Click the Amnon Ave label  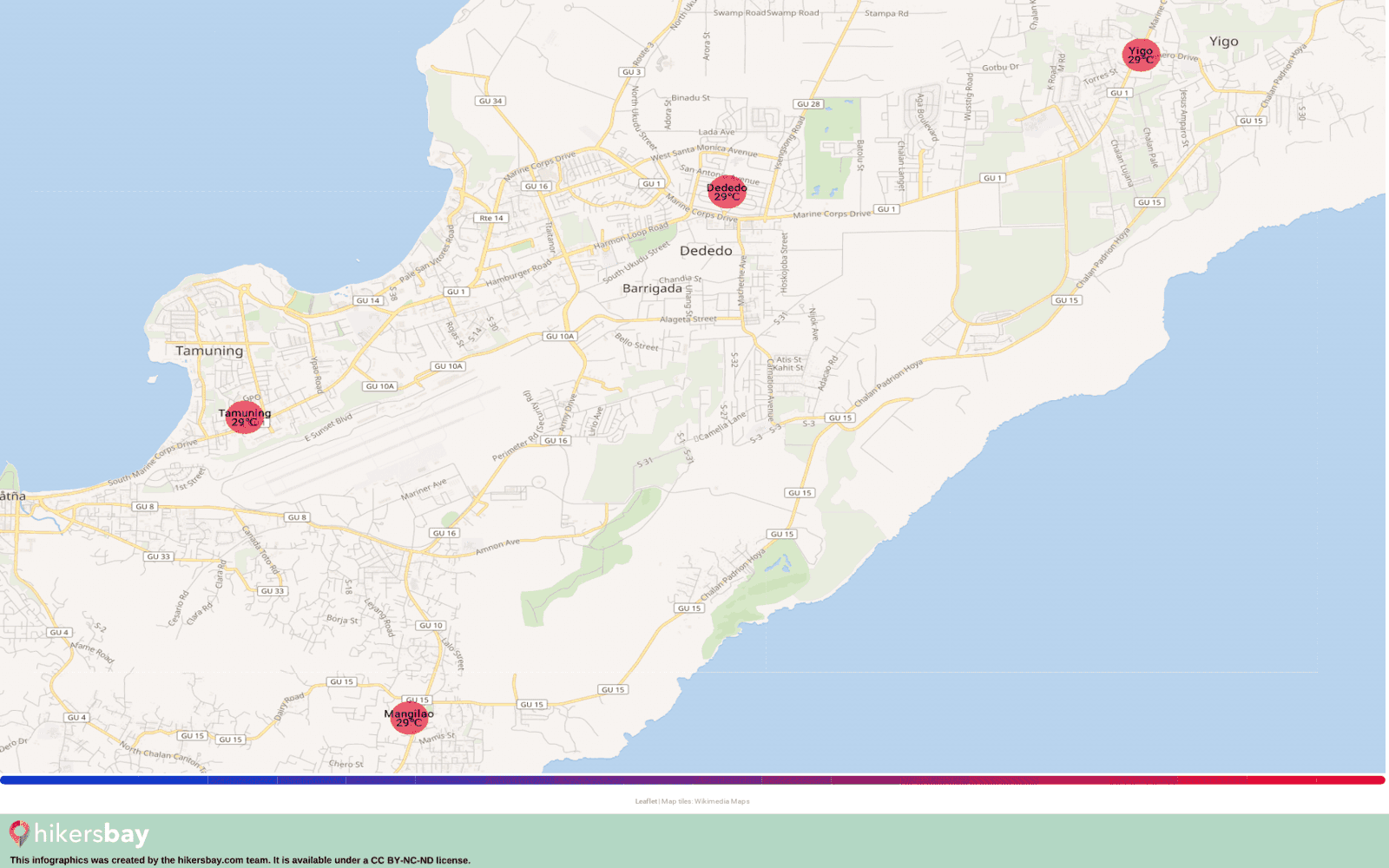point(497,546)
